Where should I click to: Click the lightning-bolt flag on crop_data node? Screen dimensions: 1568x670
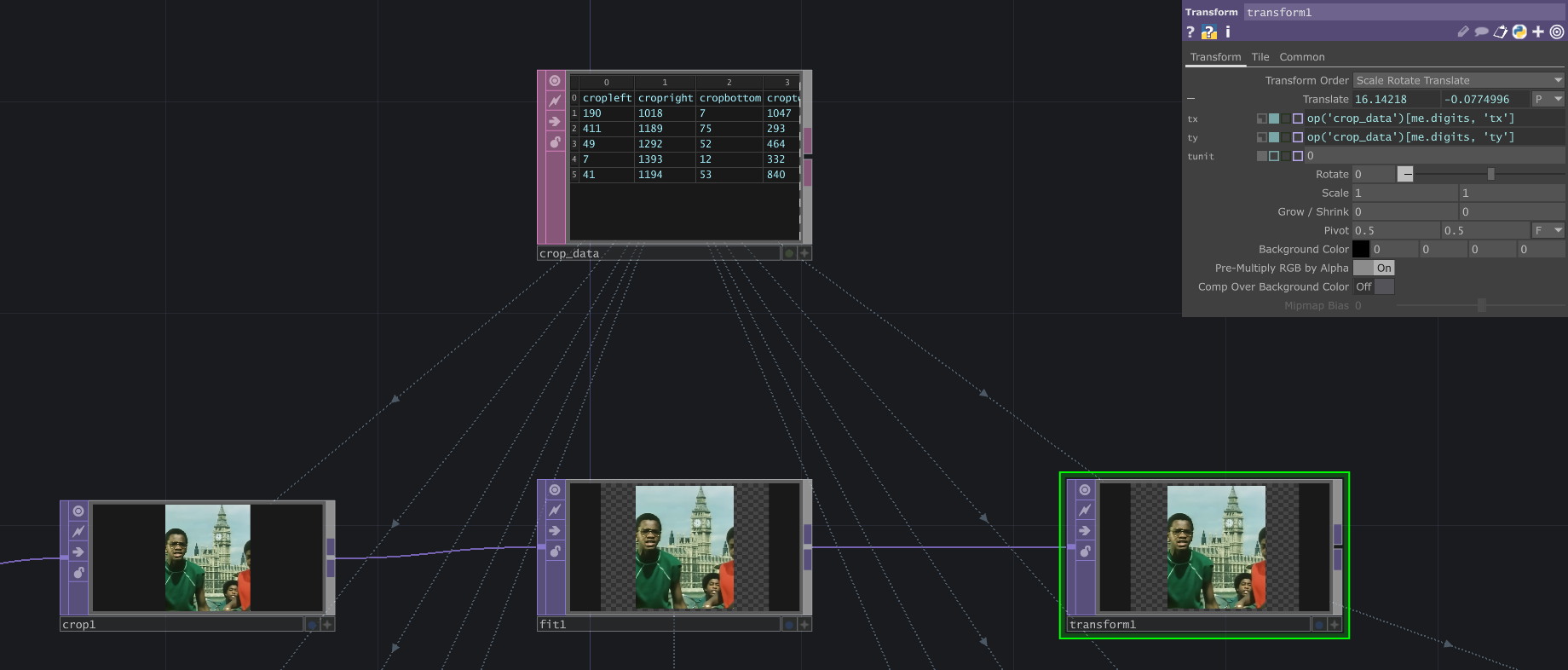click(555, 101)
